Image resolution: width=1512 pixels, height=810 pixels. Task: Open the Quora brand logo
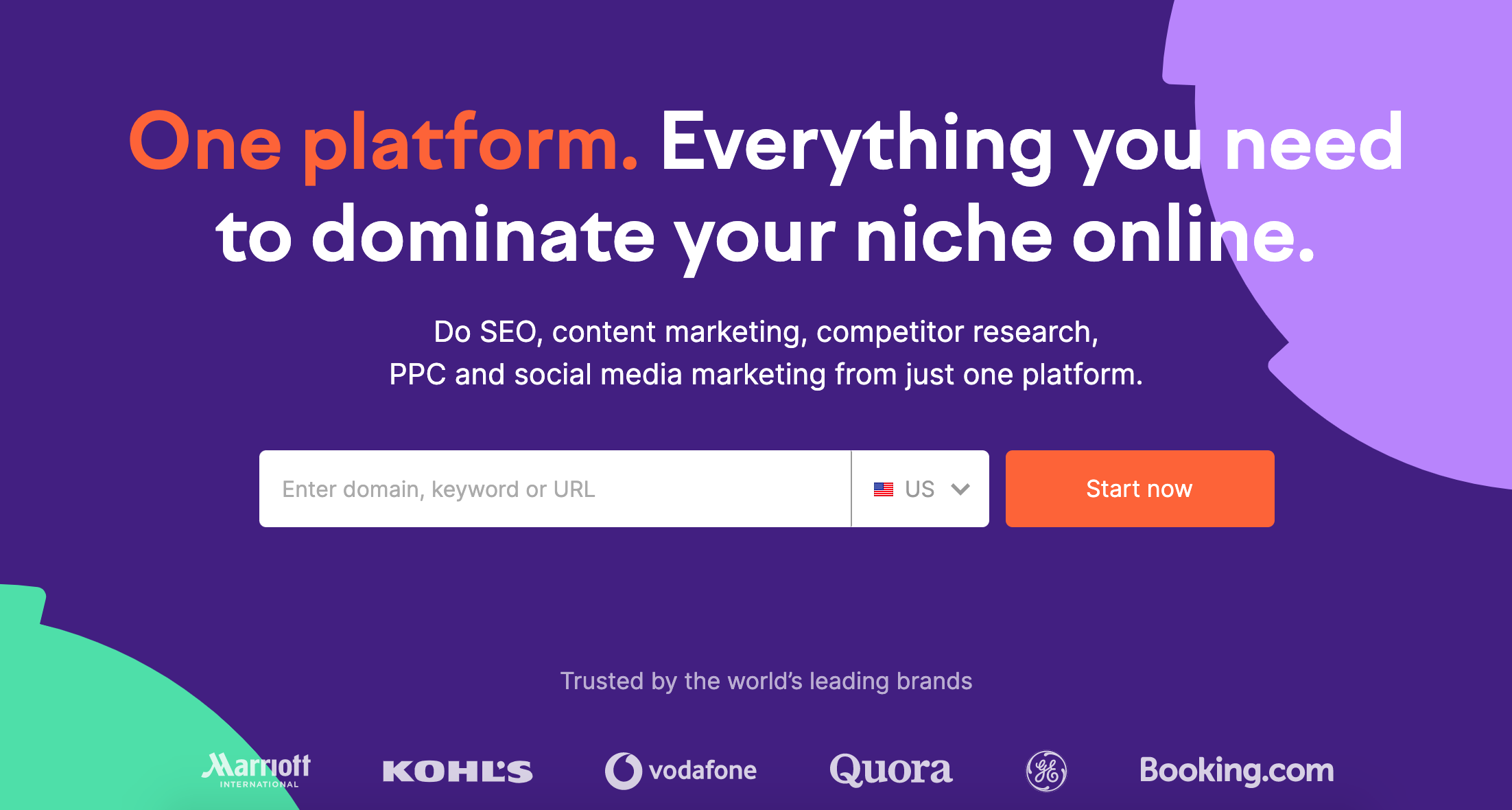coord(890,769)
